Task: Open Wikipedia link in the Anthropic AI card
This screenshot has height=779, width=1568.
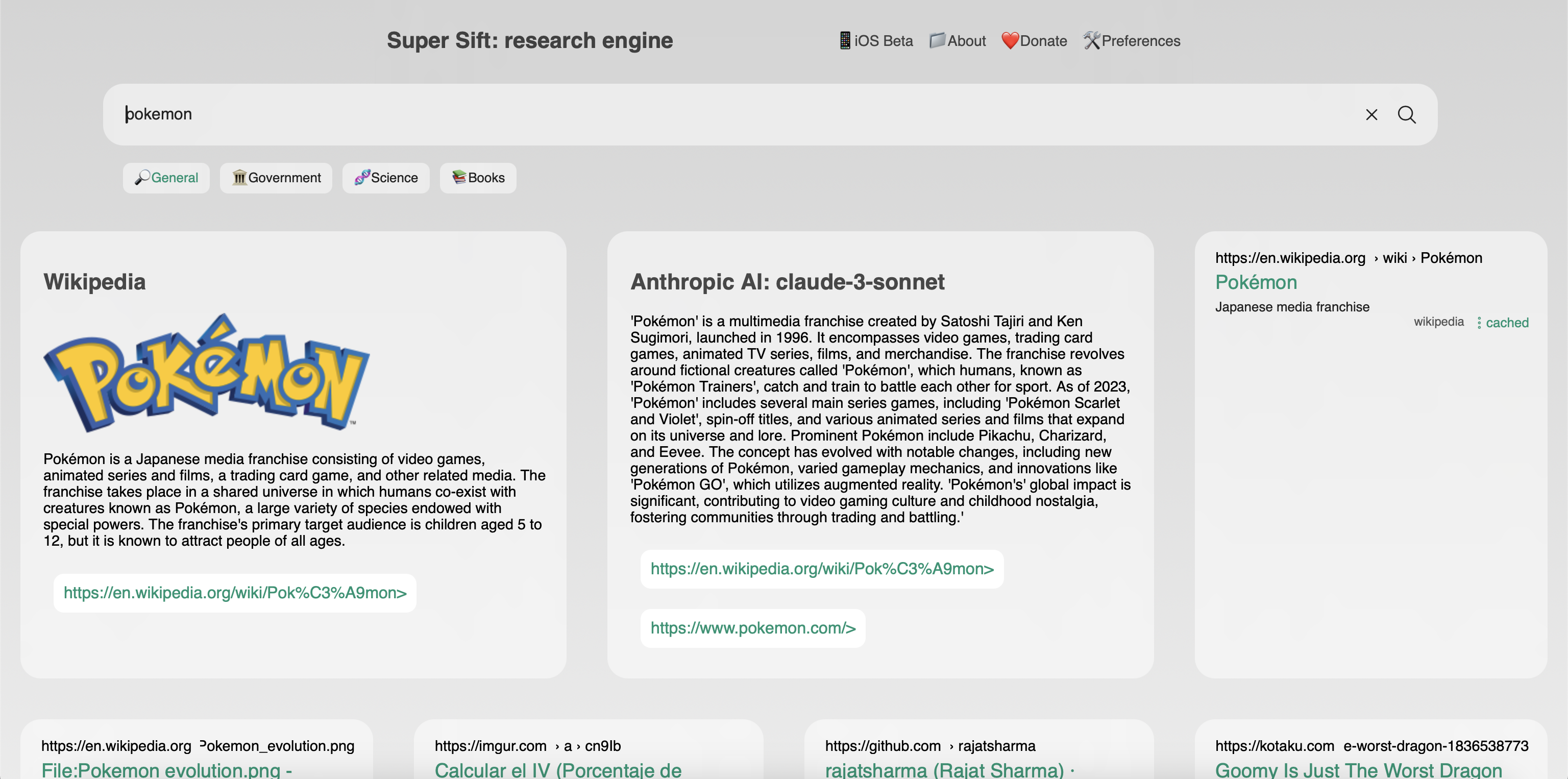Action: [x=822, y=569]
